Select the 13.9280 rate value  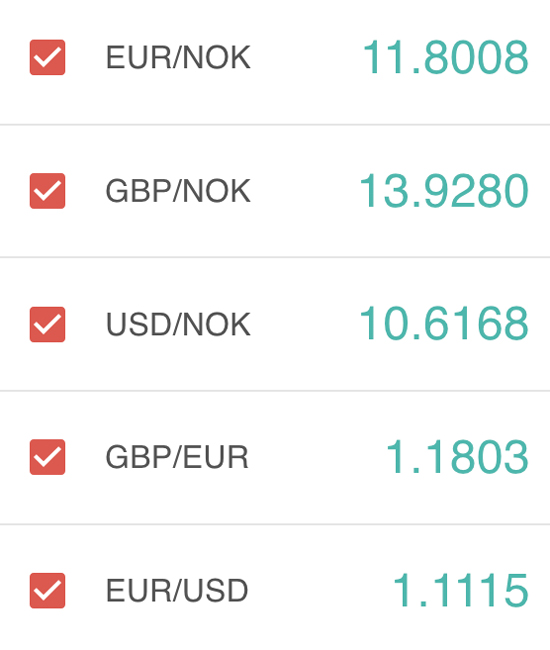[x=443, y=191]
